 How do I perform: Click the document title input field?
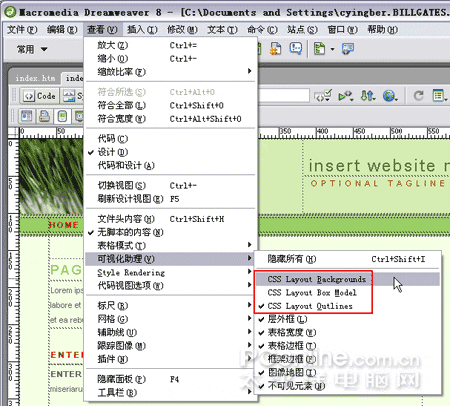284,96
